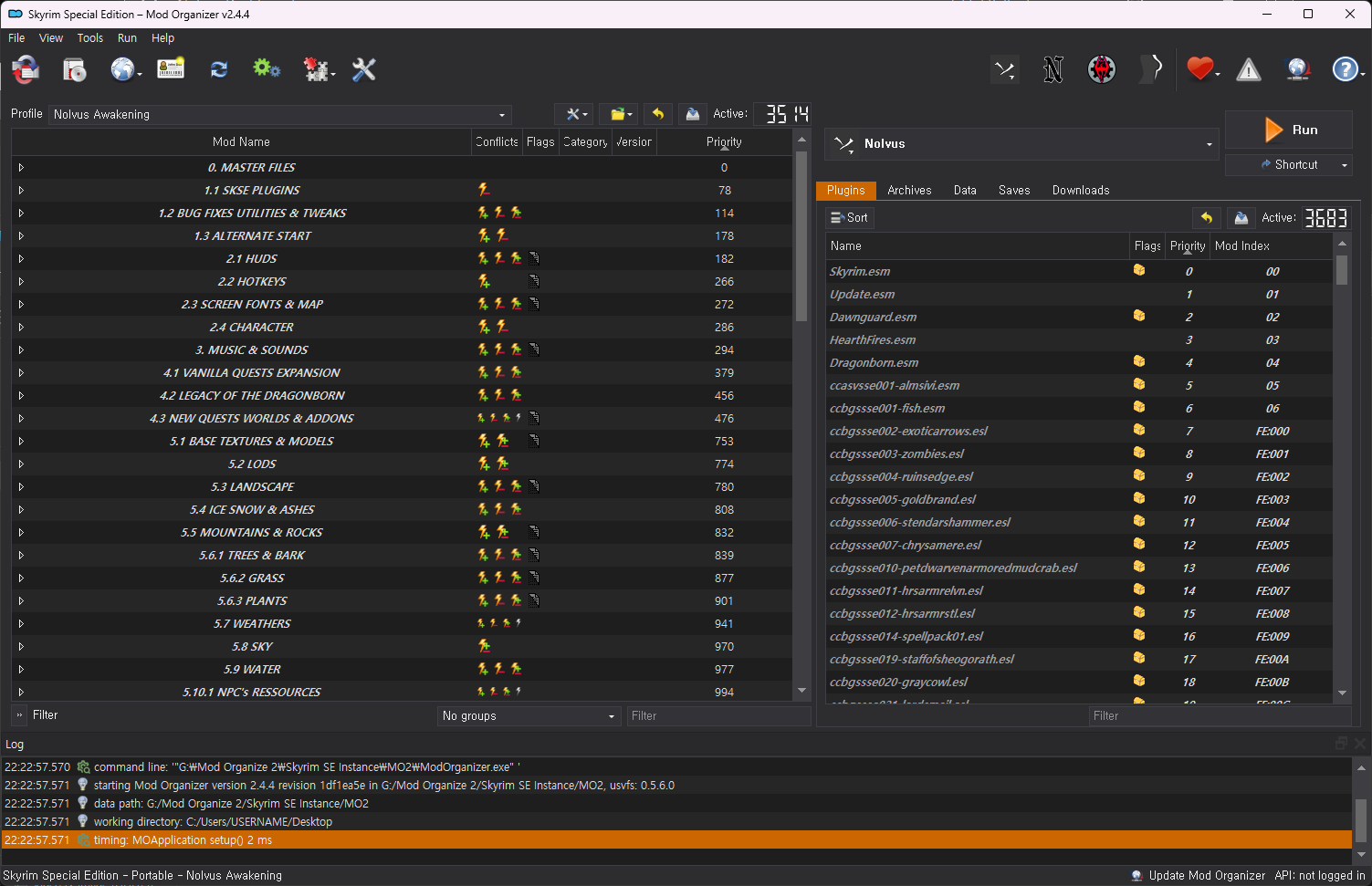Toggle the filter panel chevron beside Filter
Image resolution: width=1372 pixels, height=886 pixels.
[x=19, y=715]
